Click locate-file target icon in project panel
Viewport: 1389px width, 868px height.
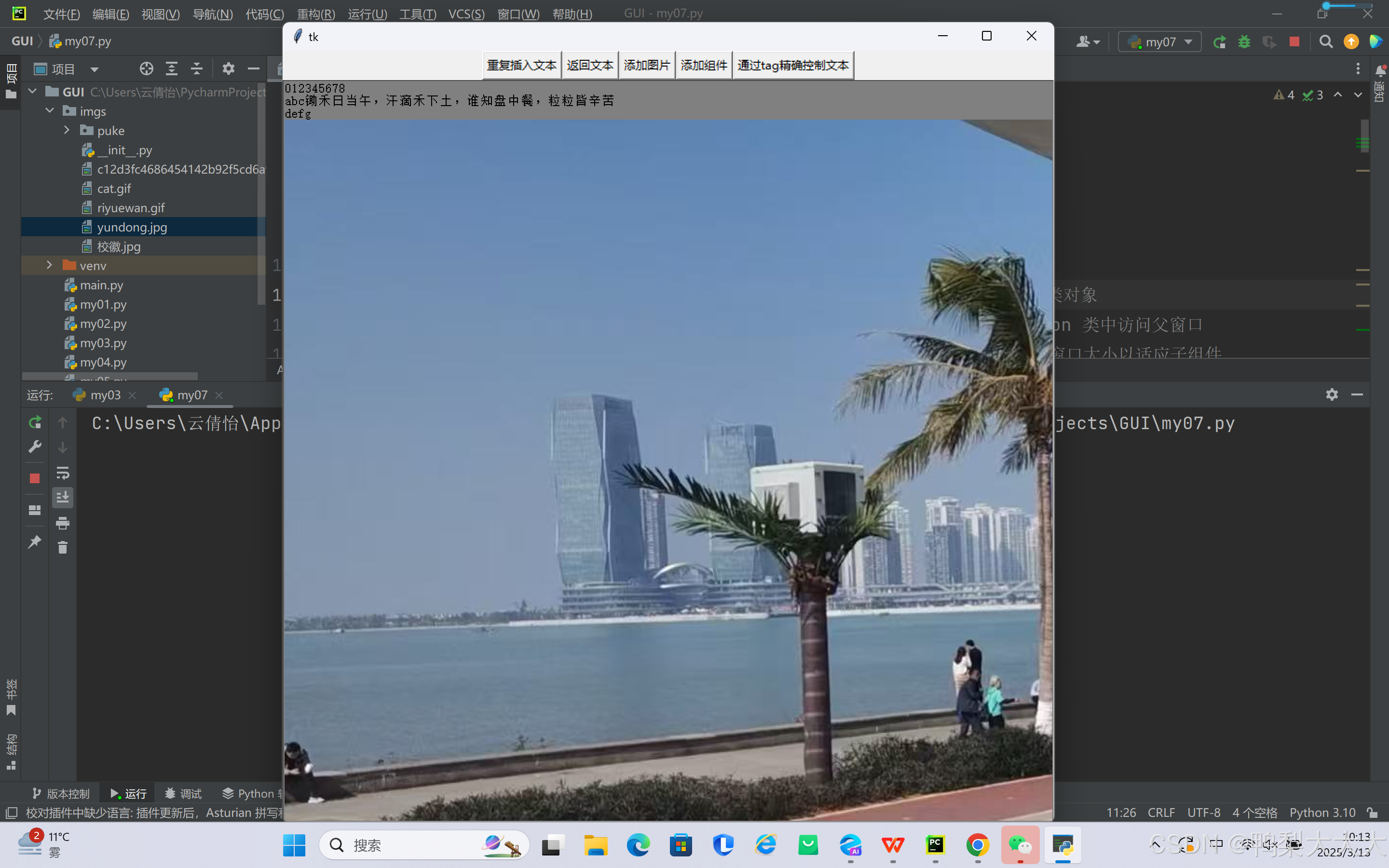point(146,69)
